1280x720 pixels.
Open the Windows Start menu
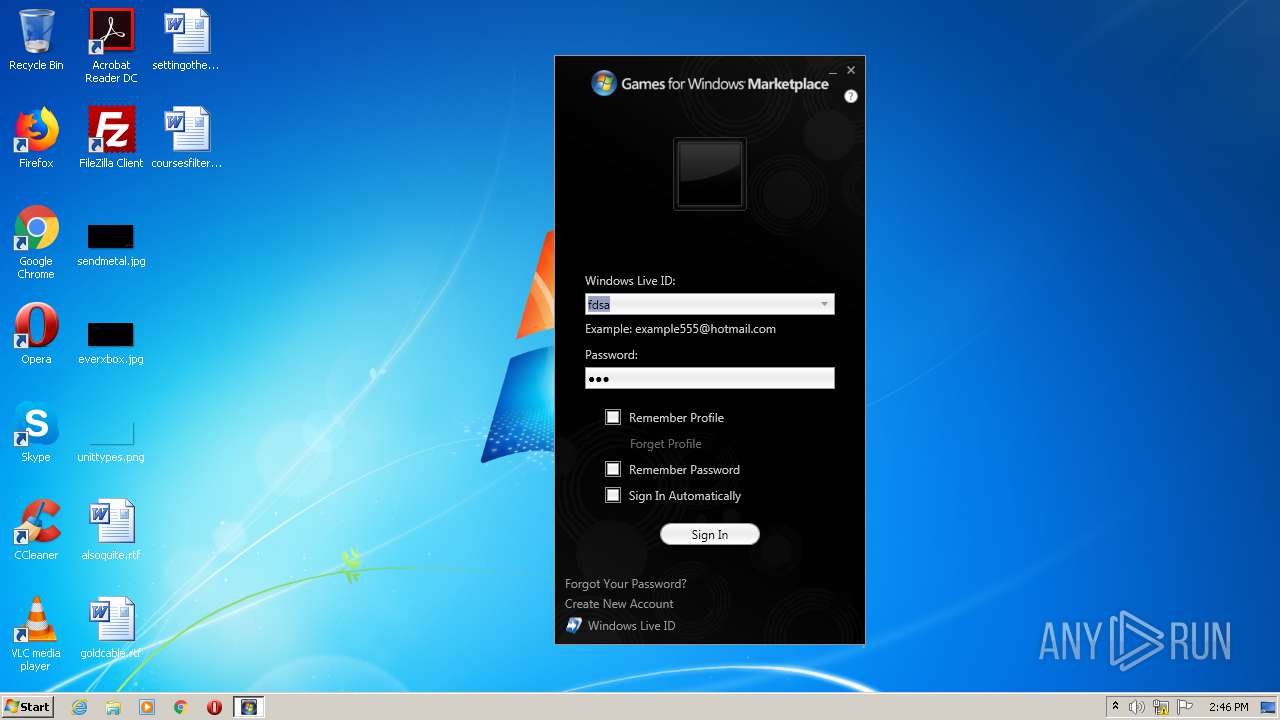[28, 707]
